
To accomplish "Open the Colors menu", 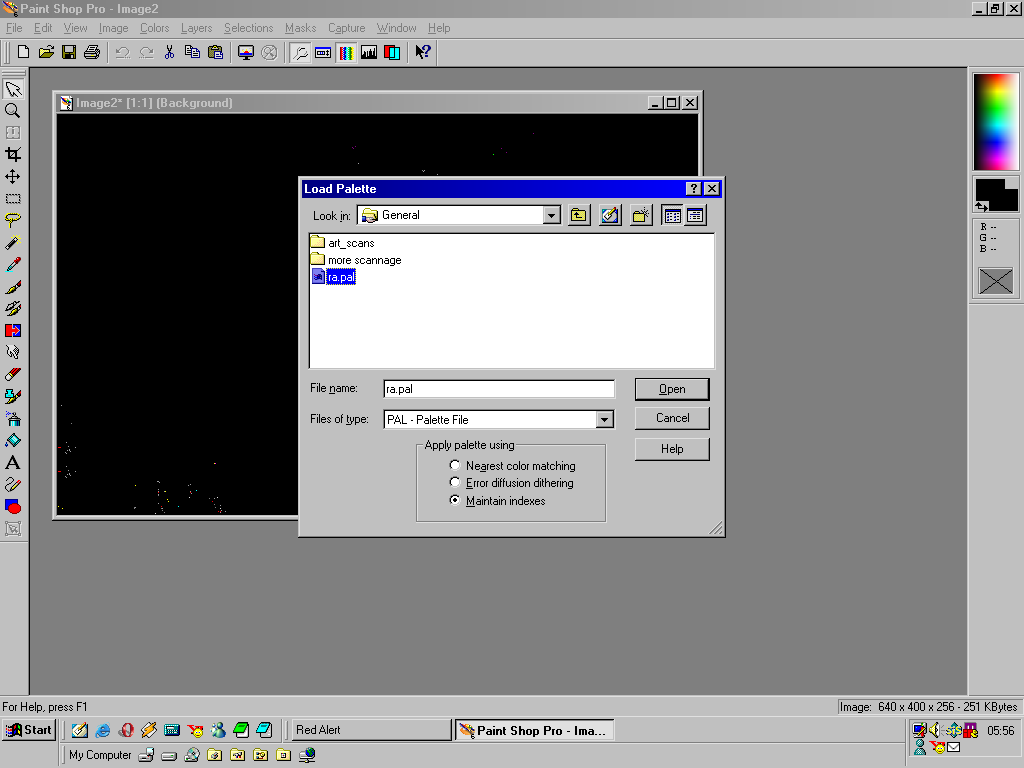I will pos(154,28).
